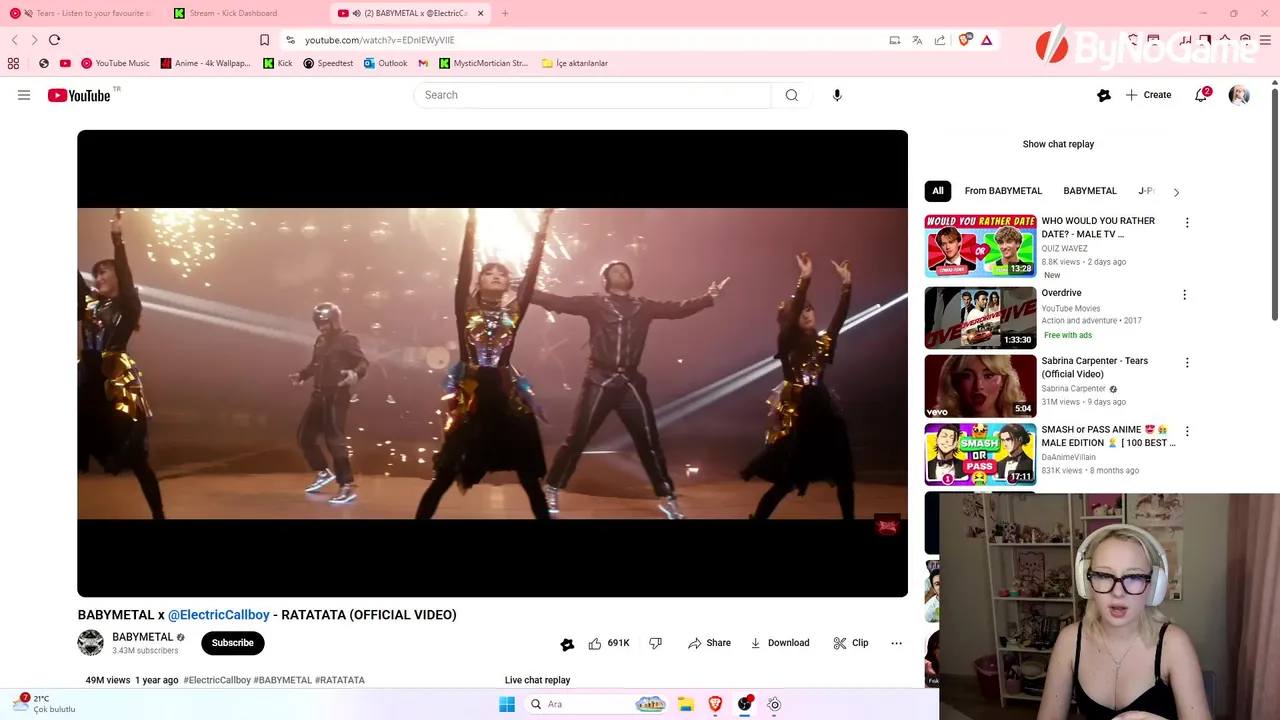
Task: Open YouTube Music bookmark
Action: coord(115,63)
